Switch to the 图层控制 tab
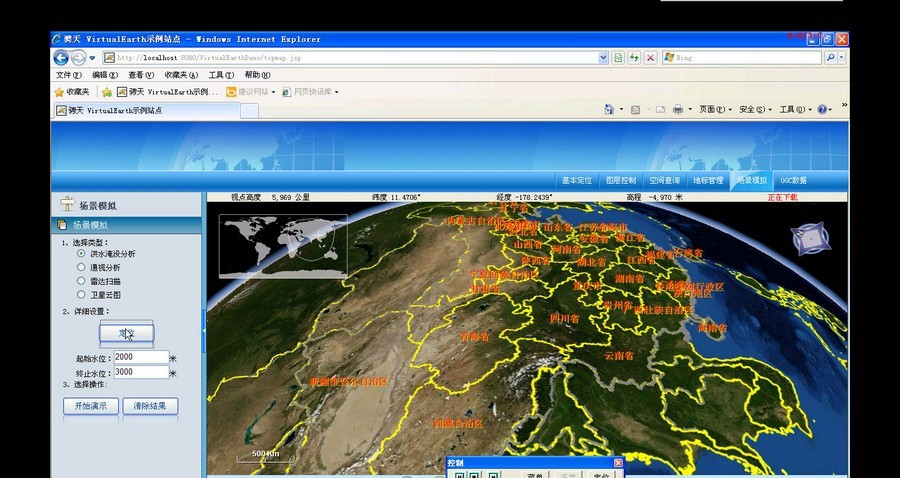 click(620, 181)
